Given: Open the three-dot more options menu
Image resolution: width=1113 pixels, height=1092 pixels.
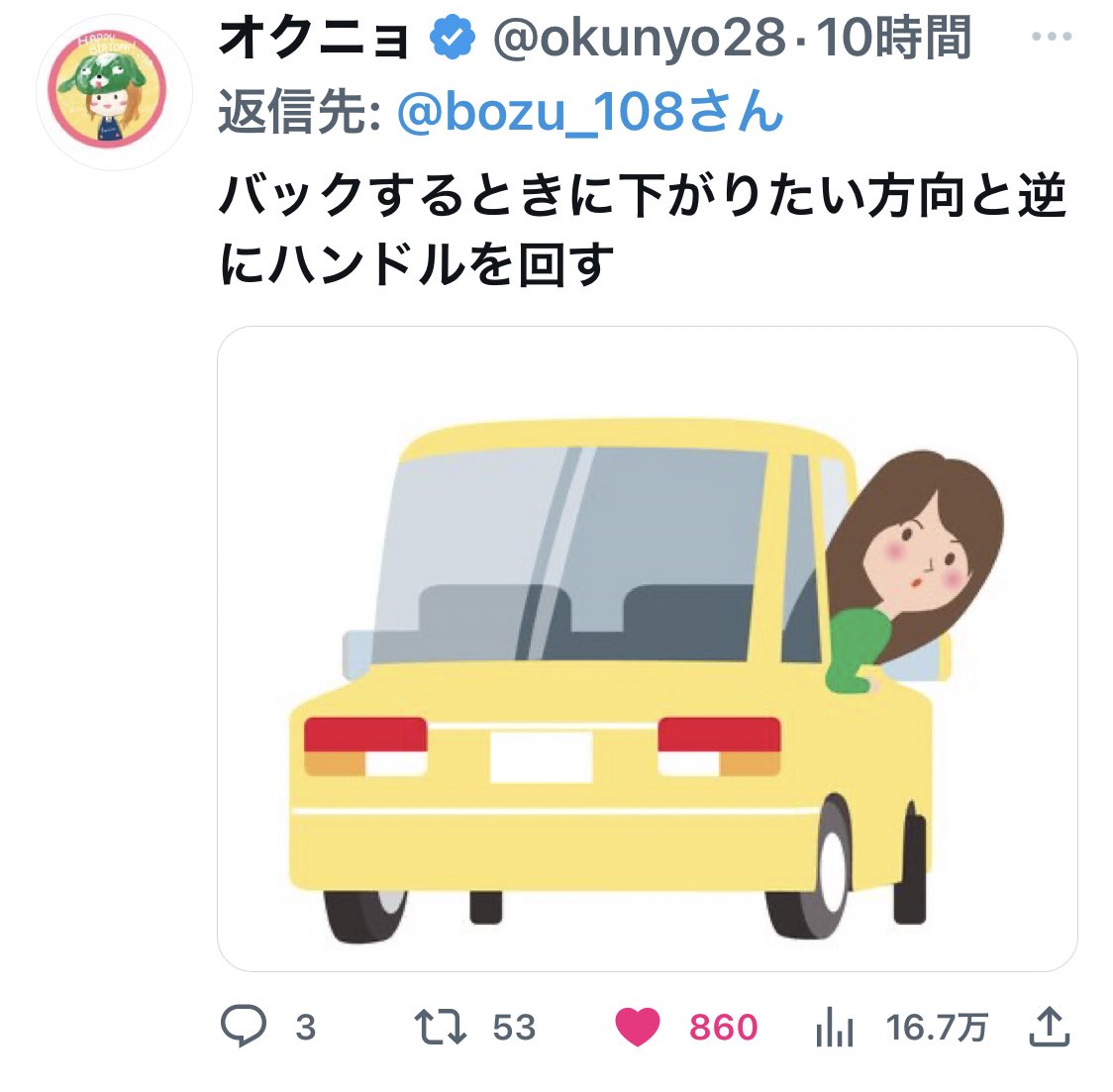Looking at the screenshot, I should [1052, 37].
